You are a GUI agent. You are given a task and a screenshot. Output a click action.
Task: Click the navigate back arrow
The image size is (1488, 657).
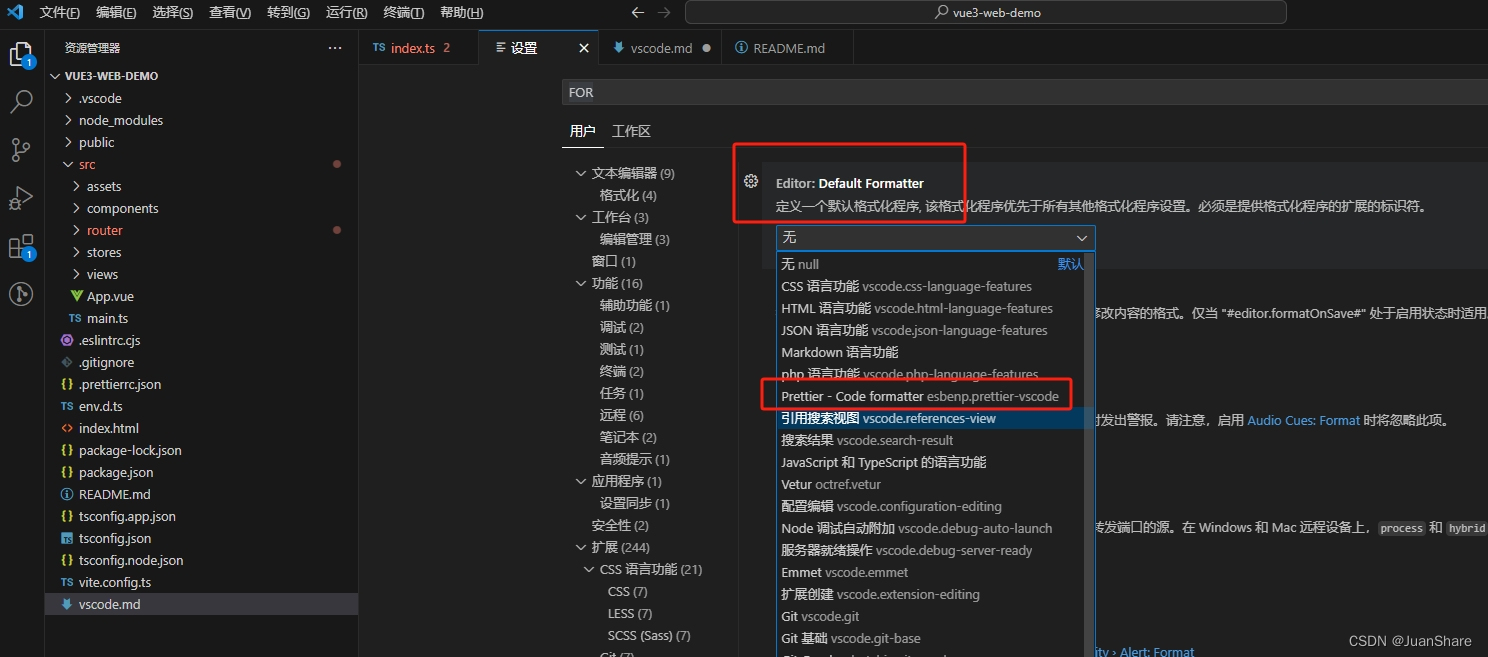click(x=638, y=13)
